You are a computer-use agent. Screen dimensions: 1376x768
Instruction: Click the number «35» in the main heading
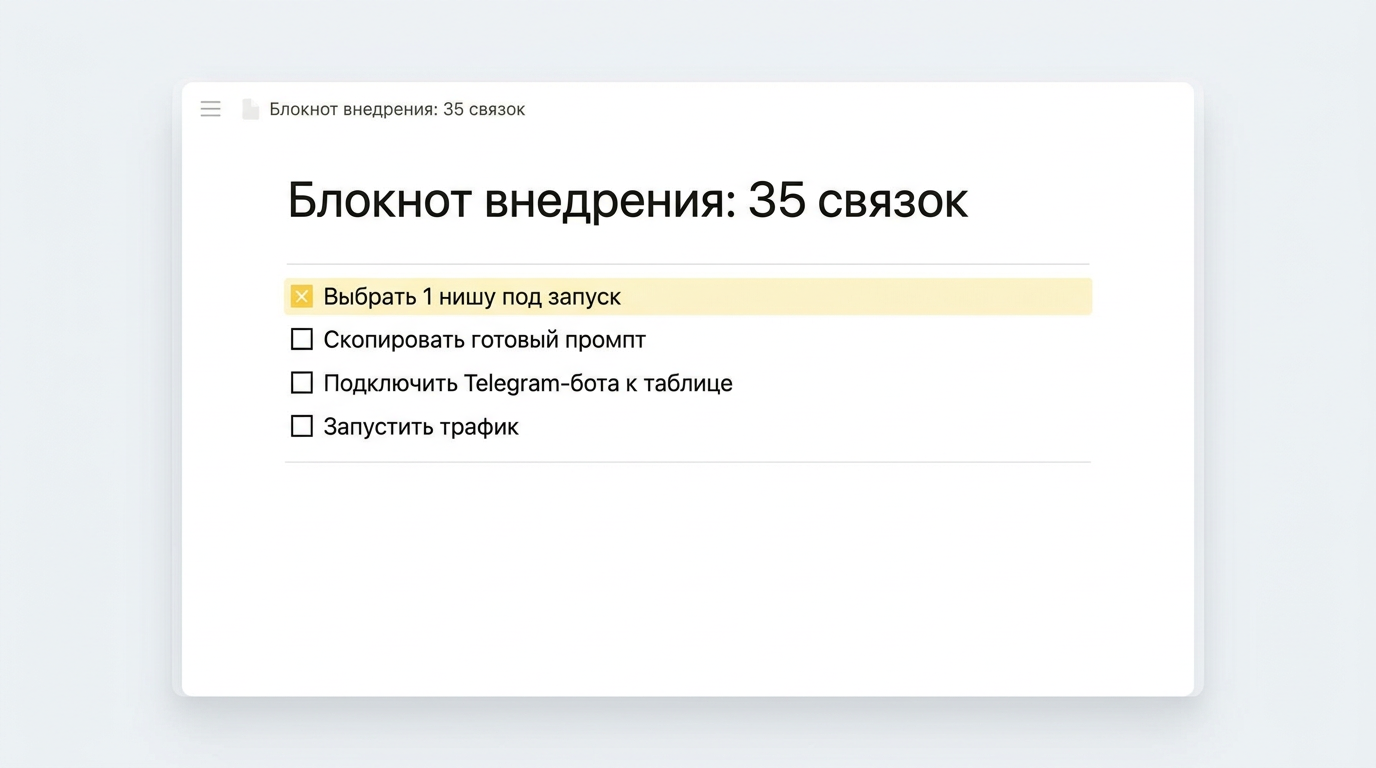[x=777, y=200]
